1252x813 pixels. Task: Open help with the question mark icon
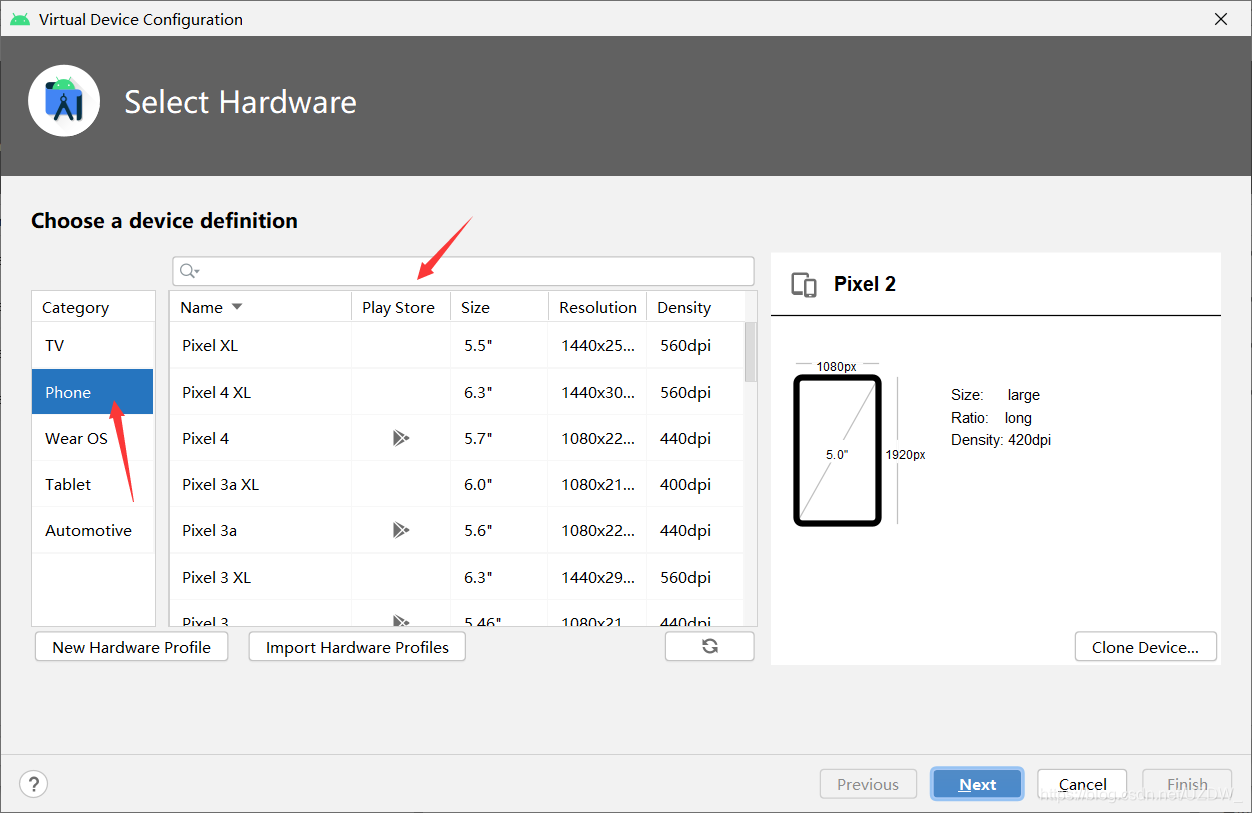click(34, 783)
